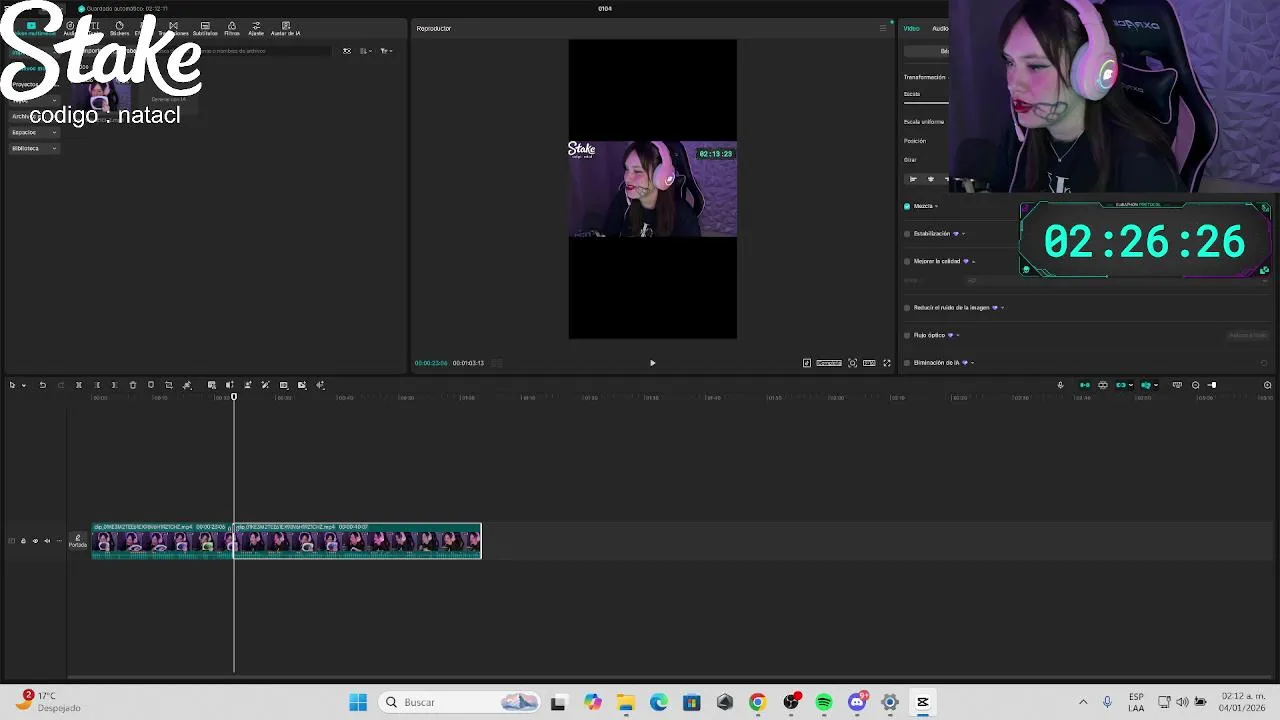The height and width of the screenshot is (720, 1280).
Task: Click the microphone voice-over record icon
Action: tap(1061, 385)
